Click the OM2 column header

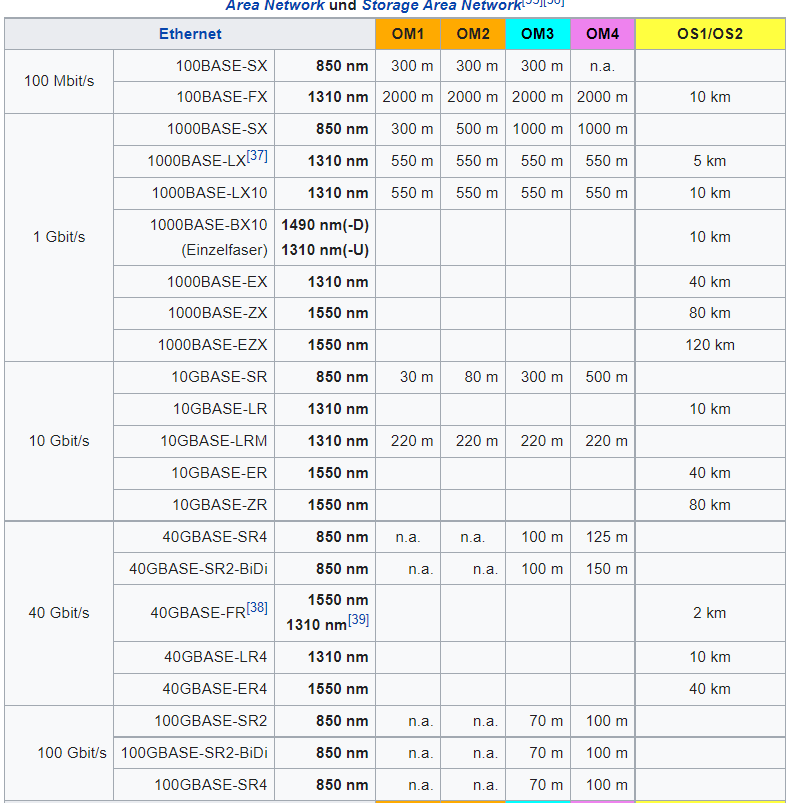tap(472, 34)
